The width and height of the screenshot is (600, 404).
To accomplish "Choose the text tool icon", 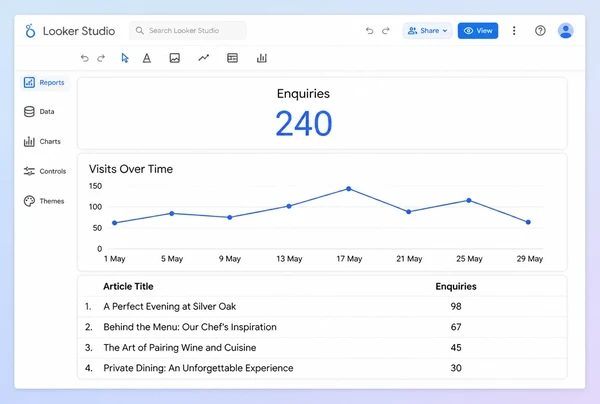I will (147, 58).
